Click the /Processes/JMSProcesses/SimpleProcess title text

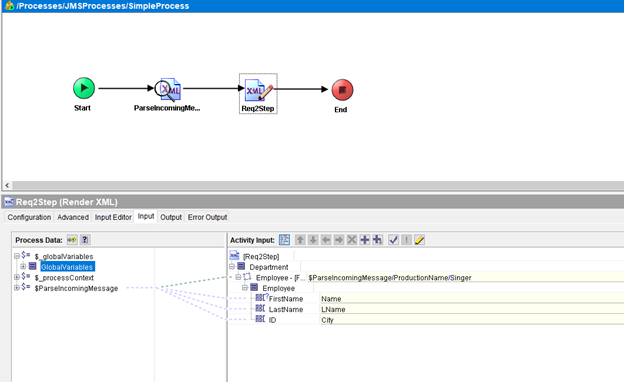(x=103, y=6)
